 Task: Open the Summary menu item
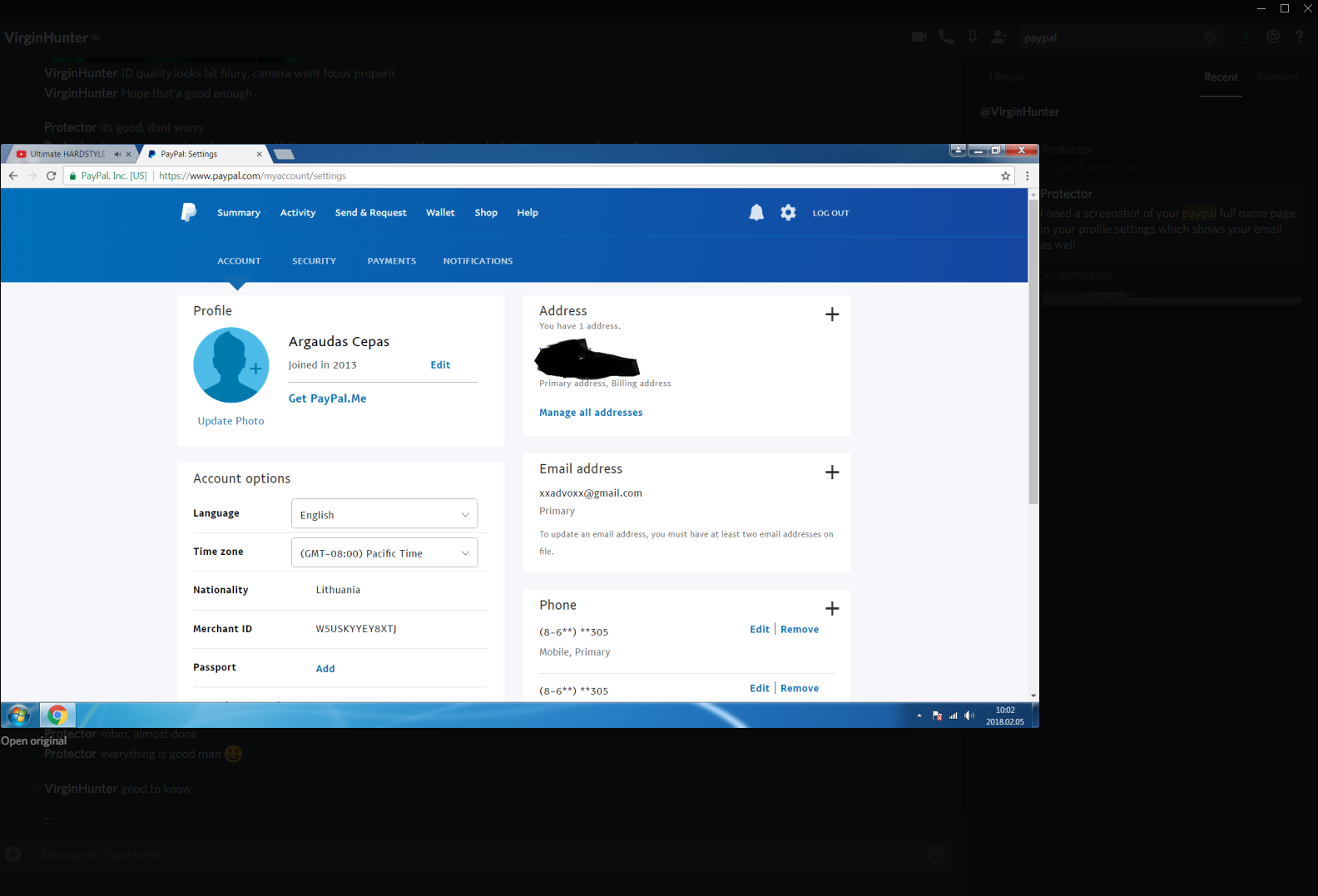tap(239, 213)
